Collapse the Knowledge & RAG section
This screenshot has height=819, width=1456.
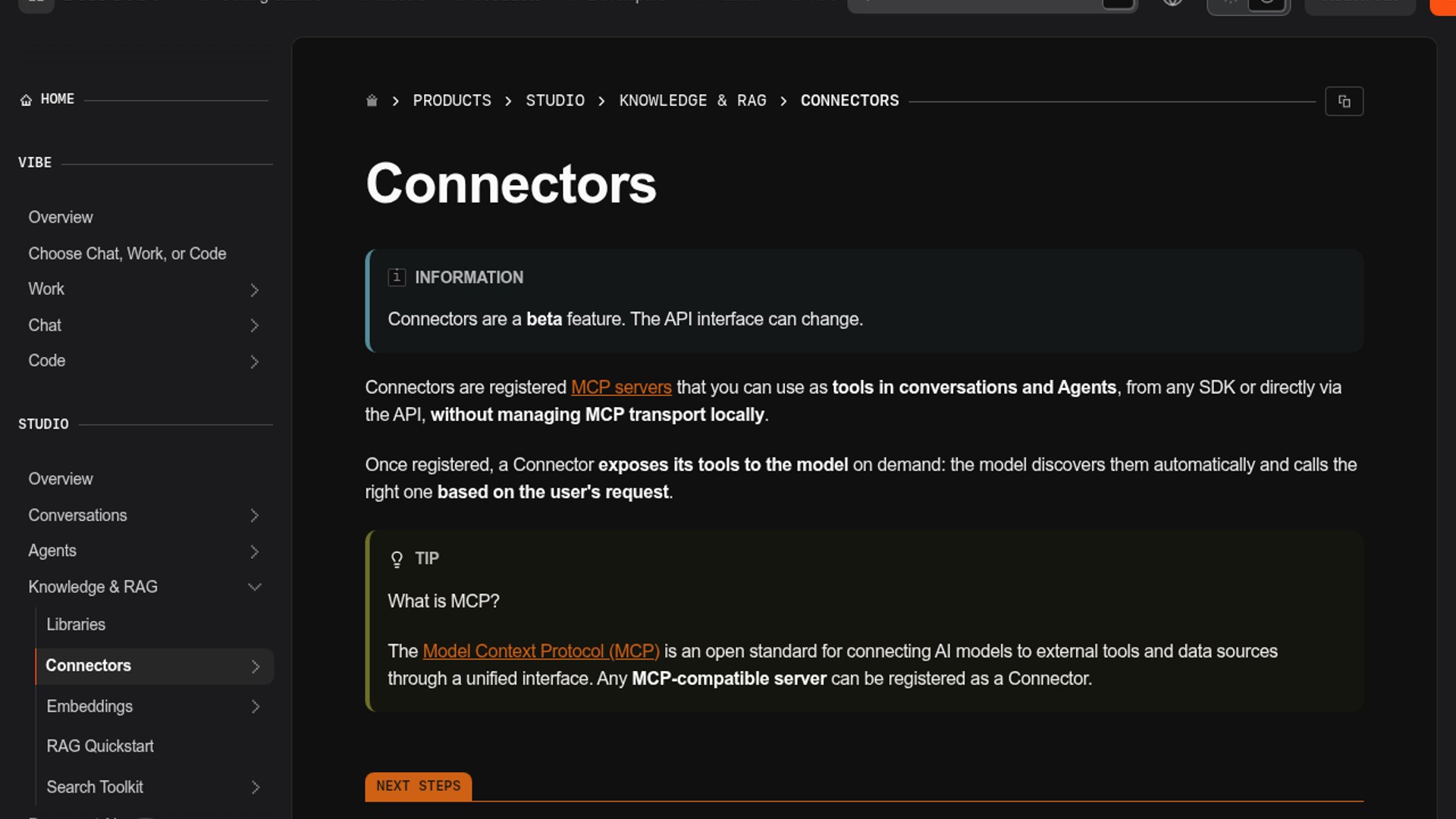[255, 587]
